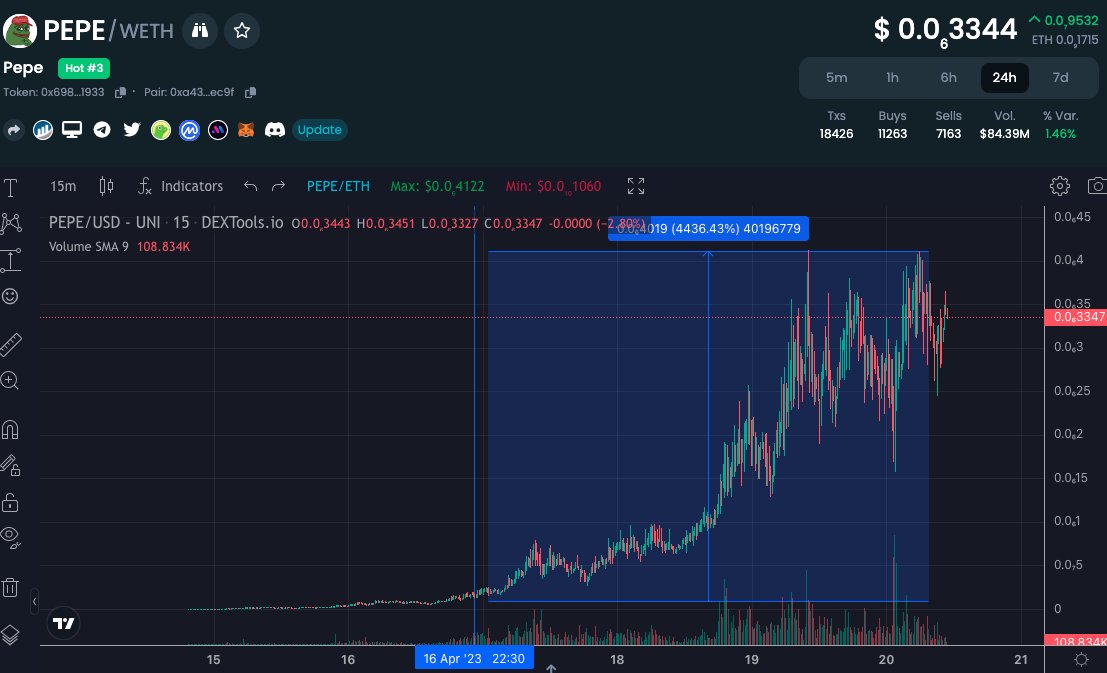Image resolution: width=1107 pixels, height=673 pixels.
Task: Open the Discord icon link
Action: coord(275,130)
